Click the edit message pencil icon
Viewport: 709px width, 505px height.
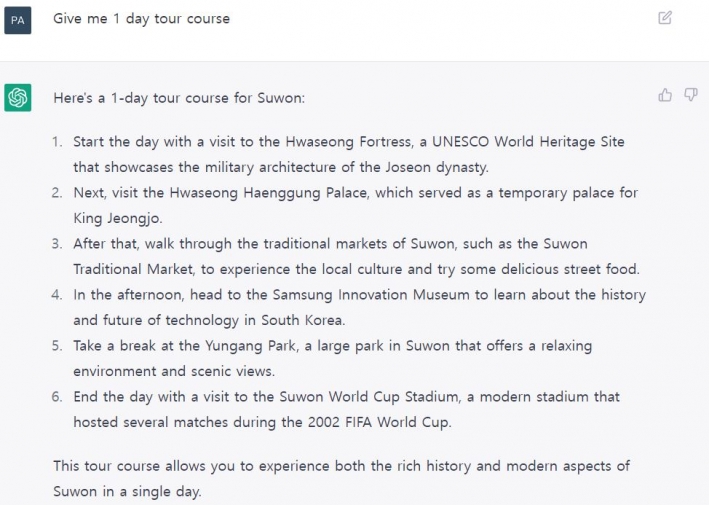point(665,17)
